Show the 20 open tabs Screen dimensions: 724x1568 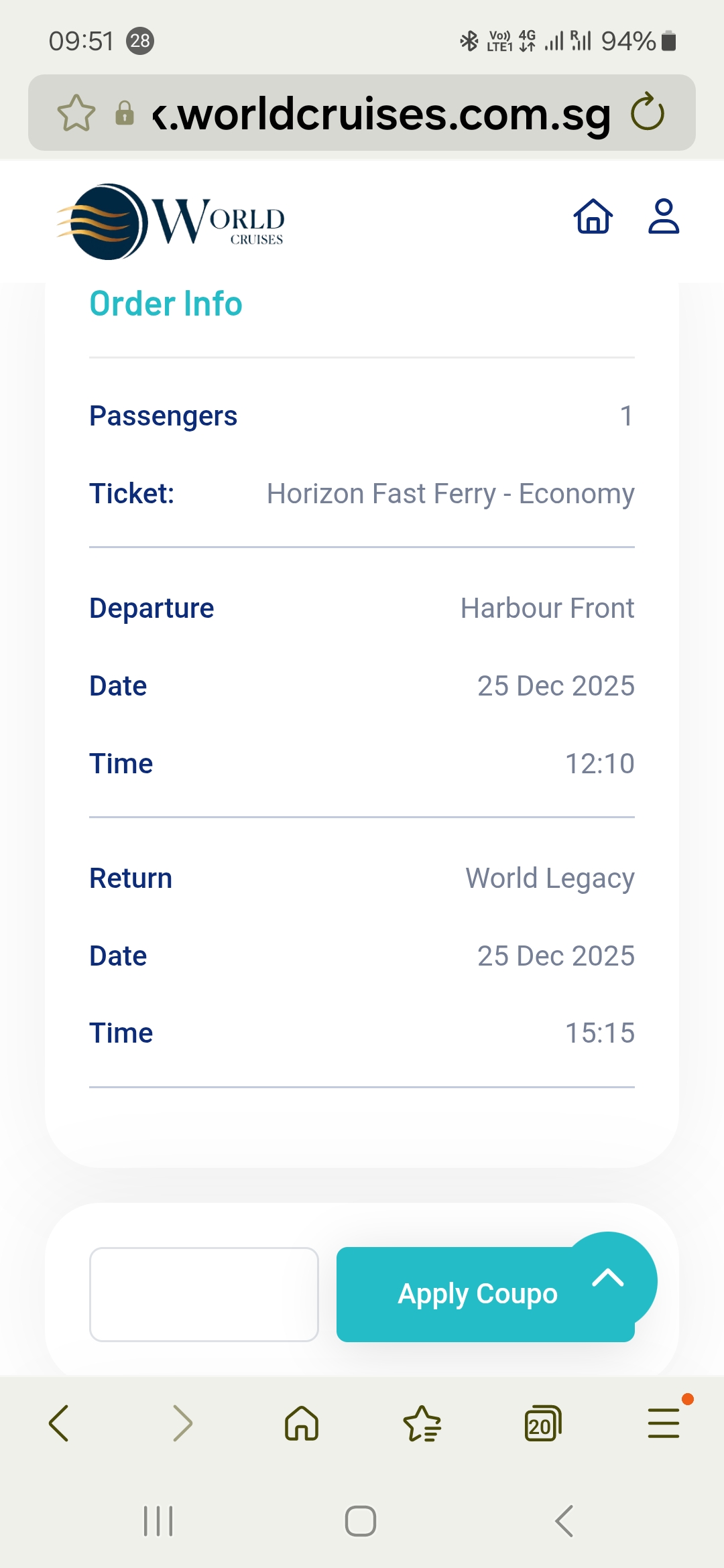[542, 1423]
